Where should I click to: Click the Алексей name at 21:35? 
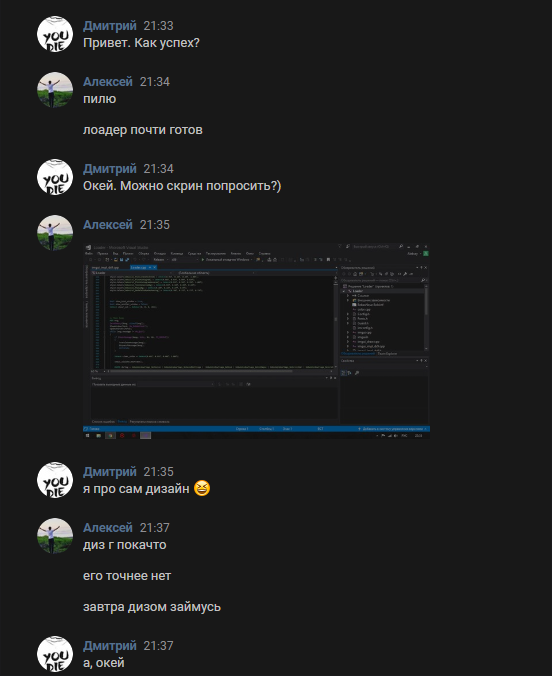click(x=108, y=225)
